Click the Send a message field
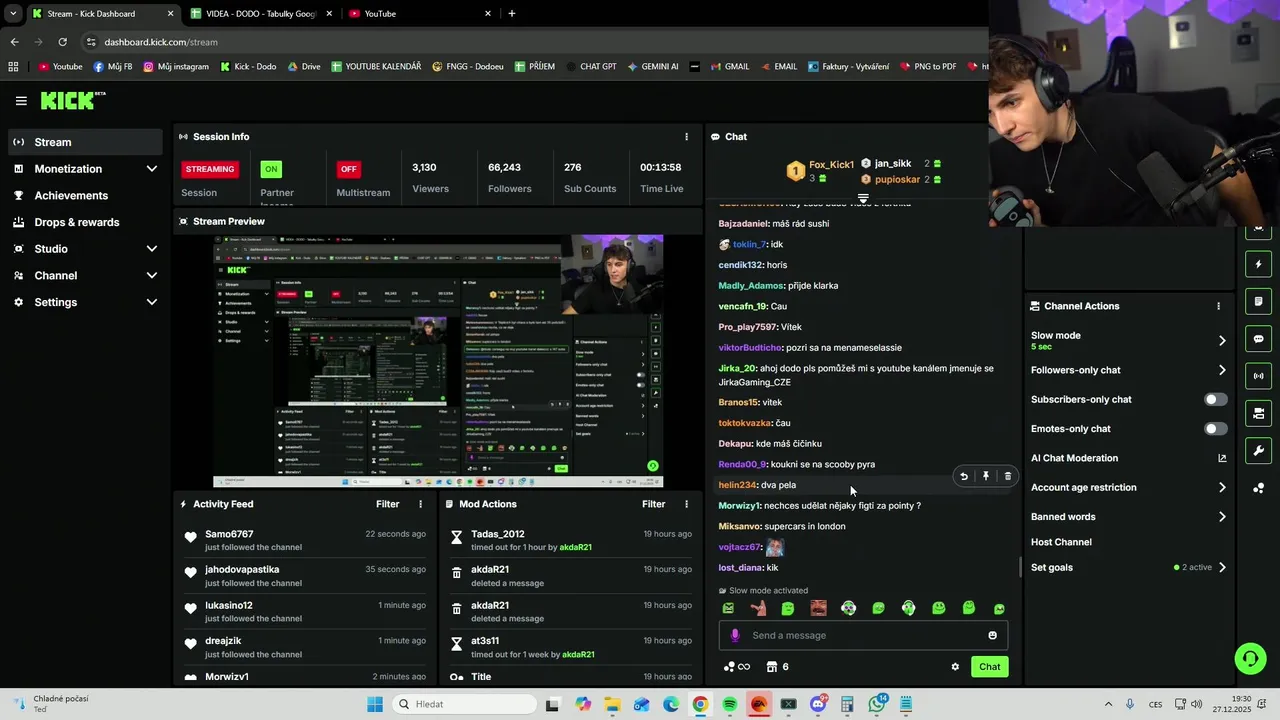The image size is (1280, 720). click(863, 635)
